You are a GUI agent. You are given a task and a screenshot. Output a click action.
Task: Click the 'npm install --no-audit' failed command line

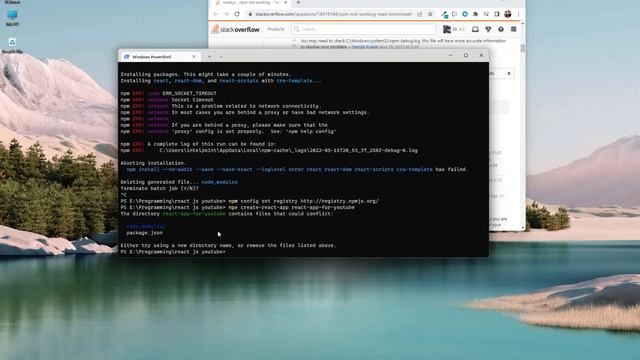coord(297,169)
